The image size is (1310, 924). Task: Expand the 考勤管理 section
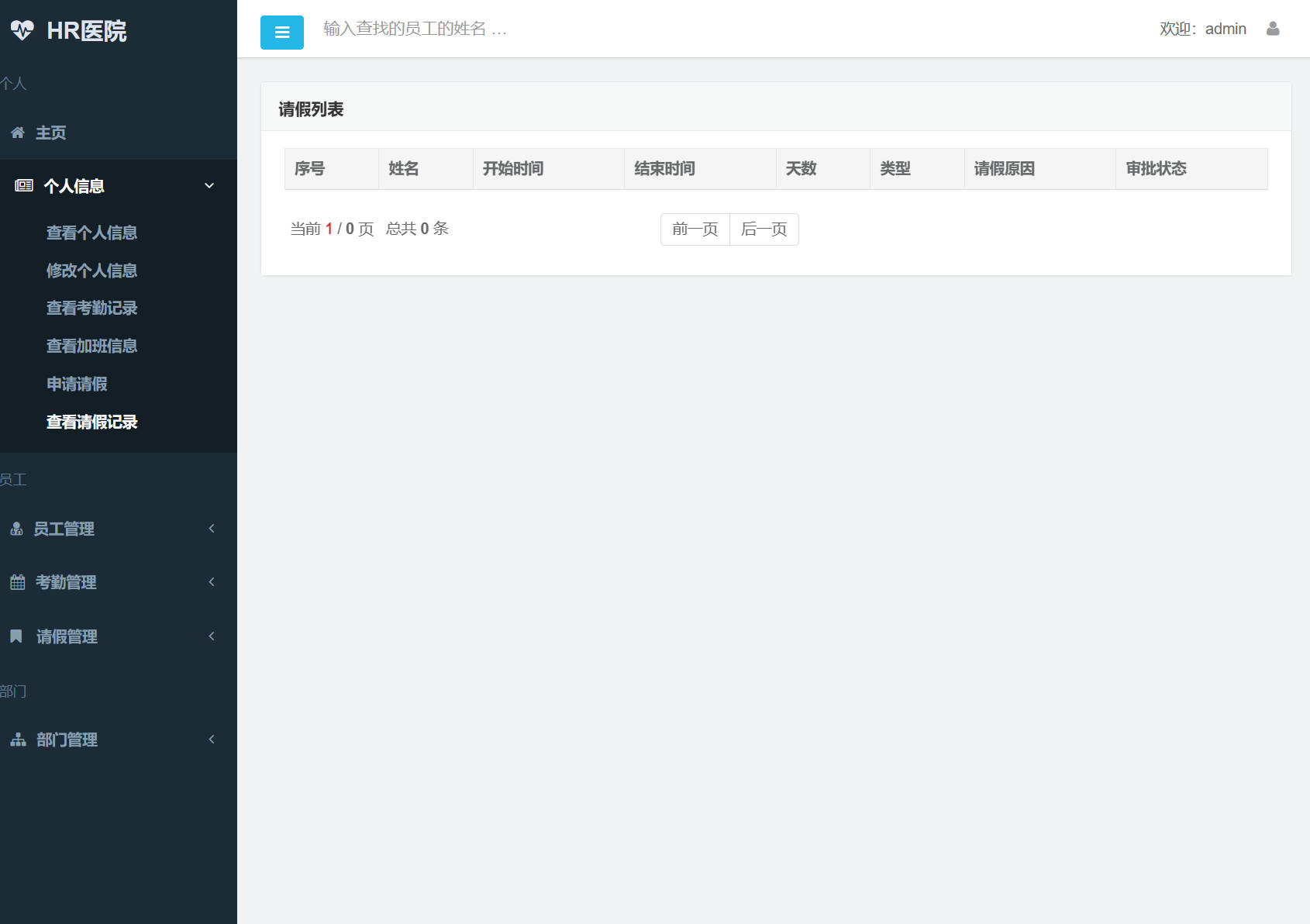coord(211,582)
